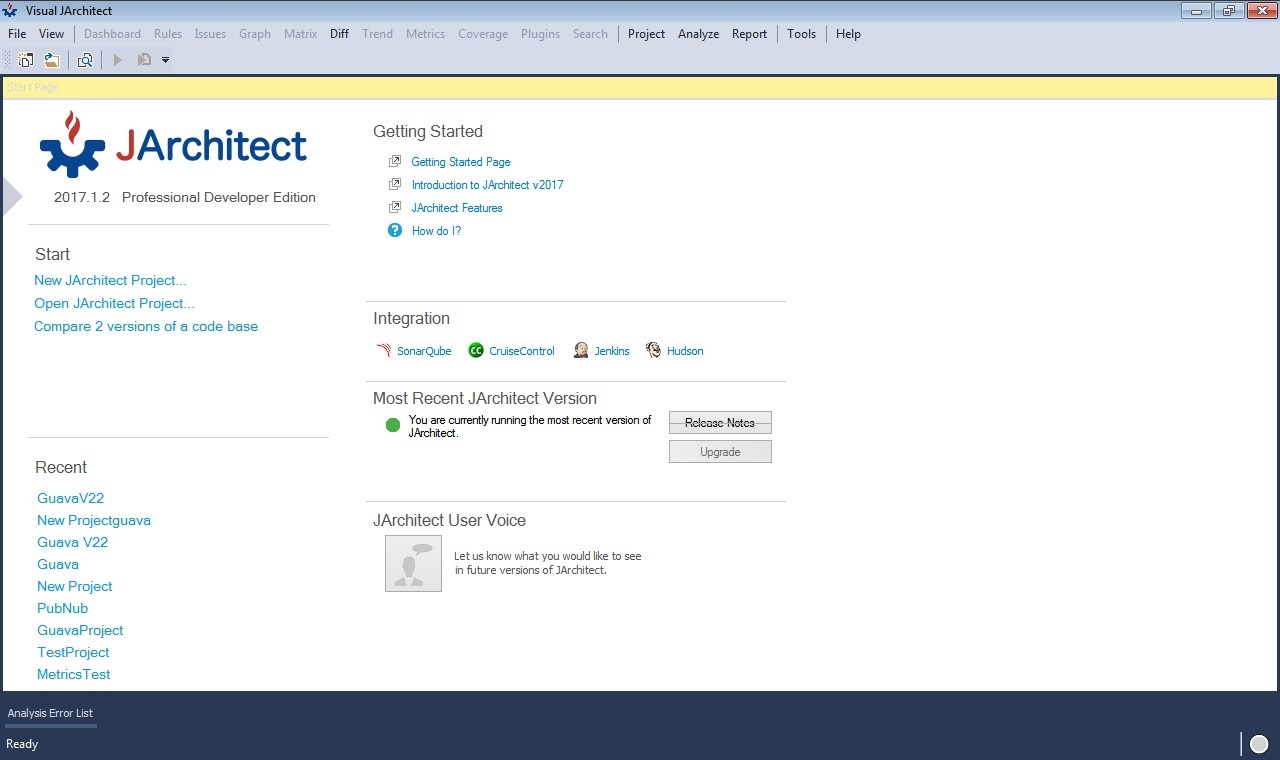The image size is (1280, 760).
Task: Click the magnifier-over-documents toolbar icon
Action: [85, 60]
